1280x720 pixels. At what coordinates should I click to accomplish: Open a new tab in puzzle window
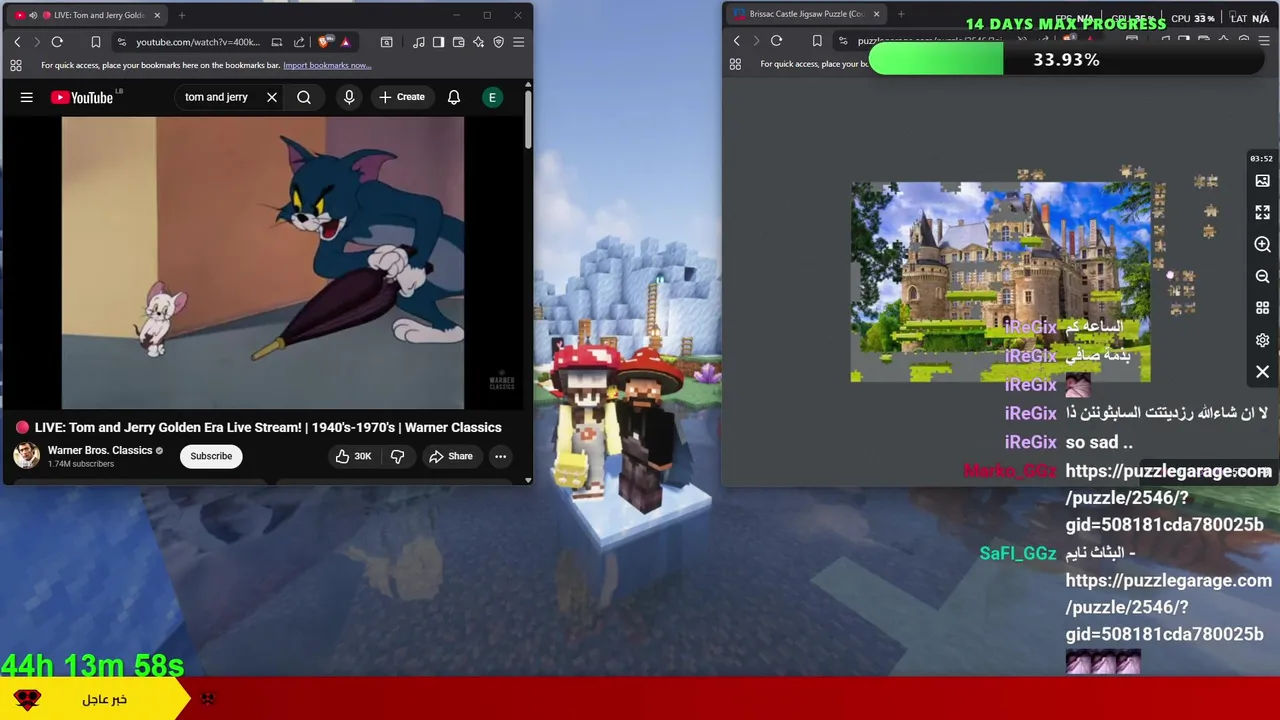[x=900, y=14]
